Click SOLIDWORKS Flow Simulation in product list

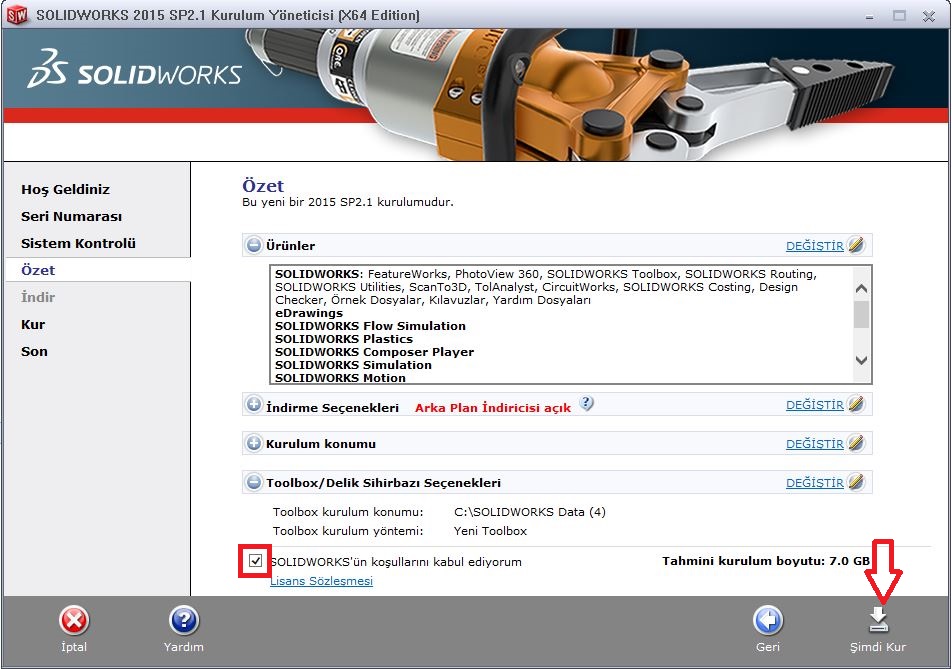coord(370,326)
